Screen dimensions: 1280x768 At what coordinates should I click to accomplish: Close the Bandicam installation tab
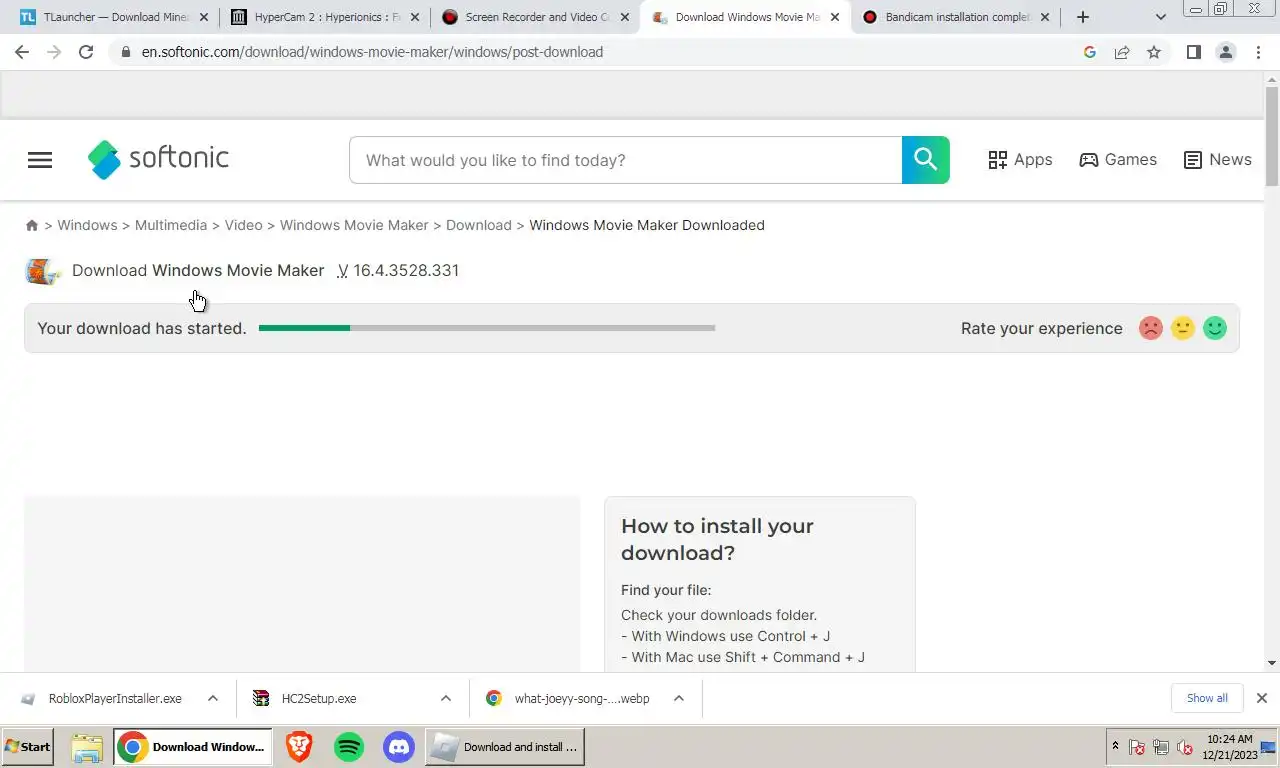(x=1045, y=17)
